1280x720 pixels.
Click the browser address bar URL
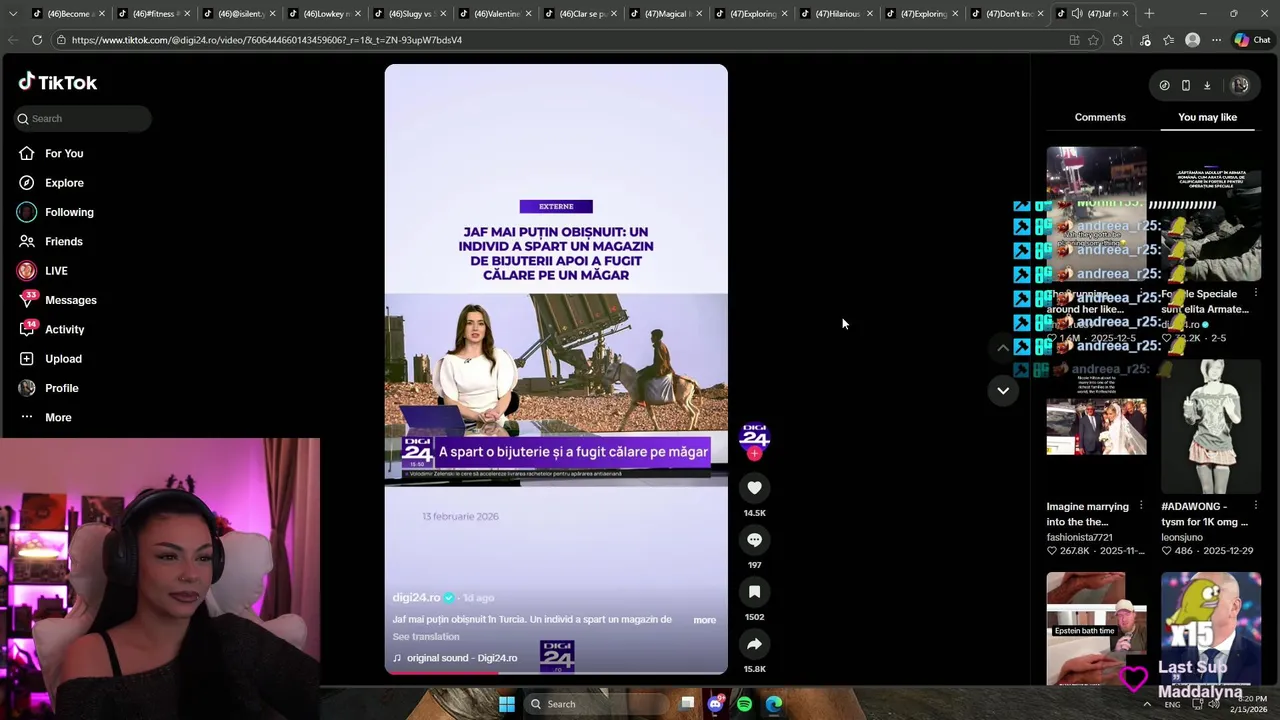click(267, 40)
